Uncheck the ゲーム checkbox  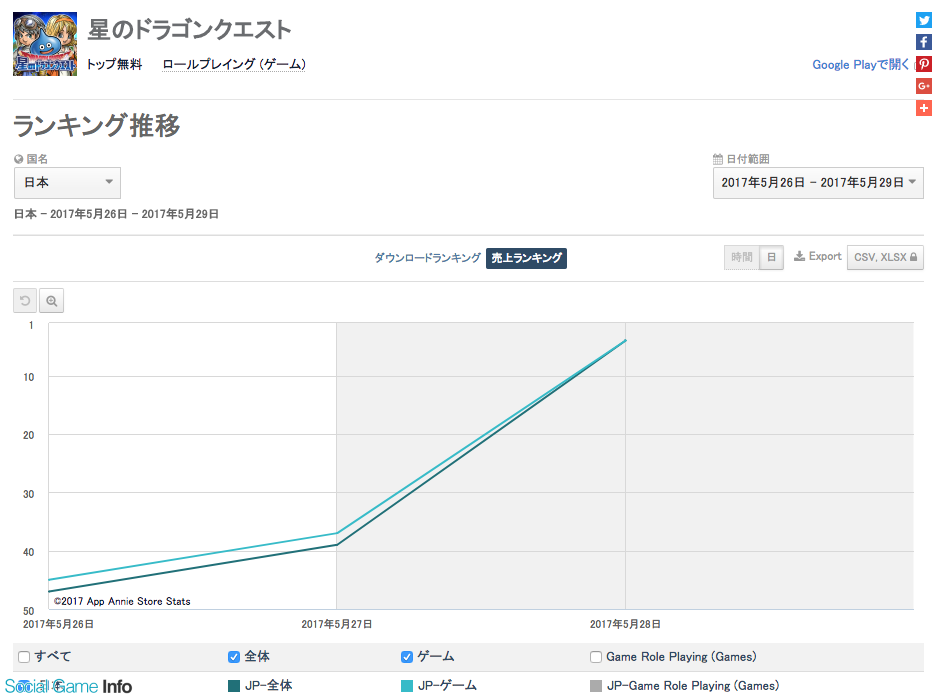tap(407, 657)
